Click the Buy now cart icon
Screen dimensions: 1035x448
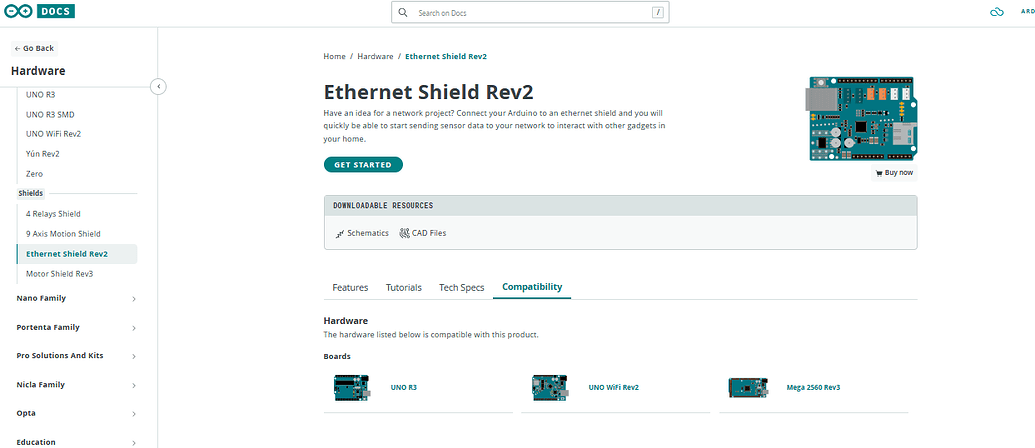tap(879, 173)
